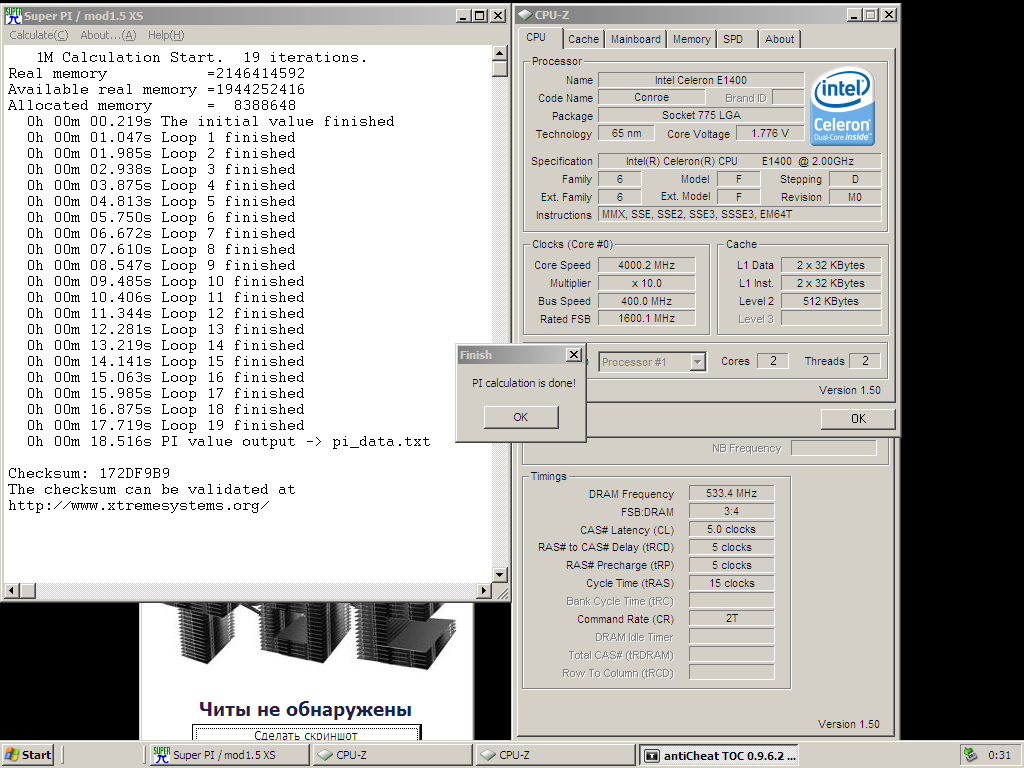This screenshot has height=768, width=1024.
Task: Click the Super PI vertical scrollbar thumb
Action: (x=500, y=69)
